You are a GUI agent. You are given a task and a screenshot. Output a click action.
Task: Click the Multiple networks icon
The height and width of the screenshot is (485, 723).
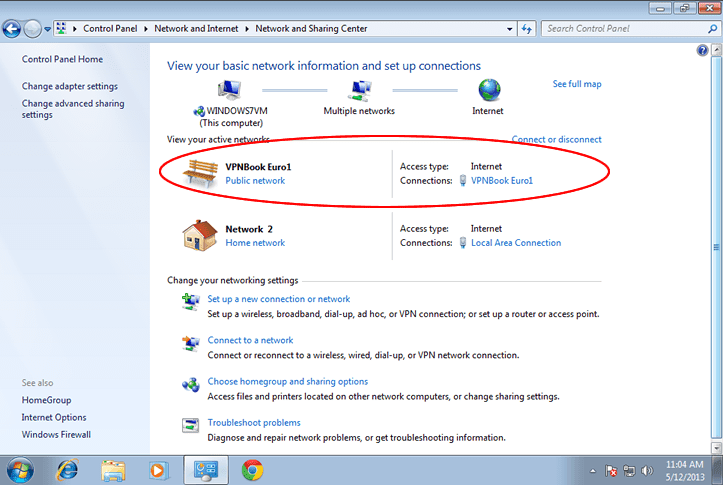click(359, 90)
